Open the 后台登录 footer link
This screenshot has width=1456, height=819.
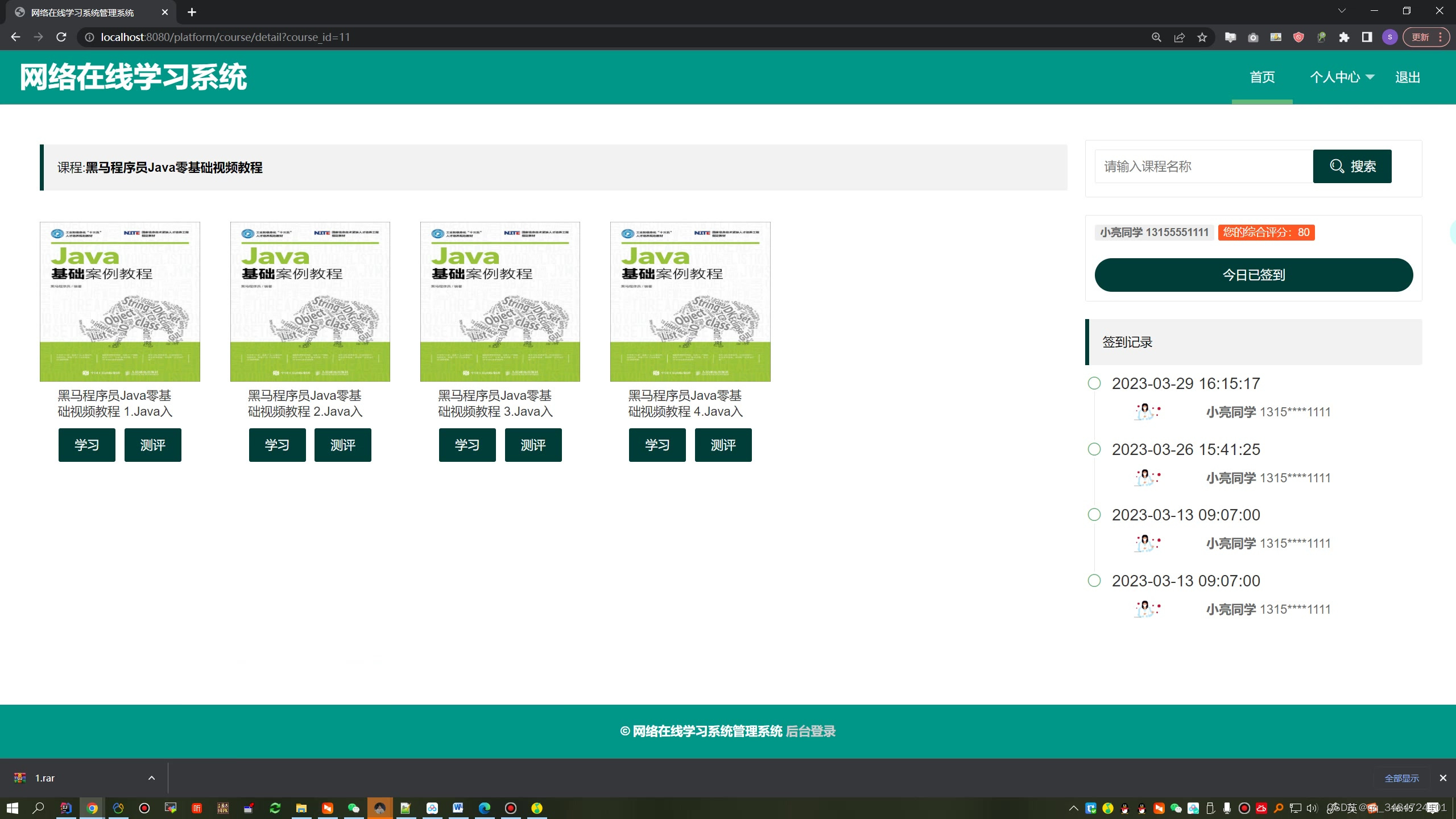click(x=810, y=731)
